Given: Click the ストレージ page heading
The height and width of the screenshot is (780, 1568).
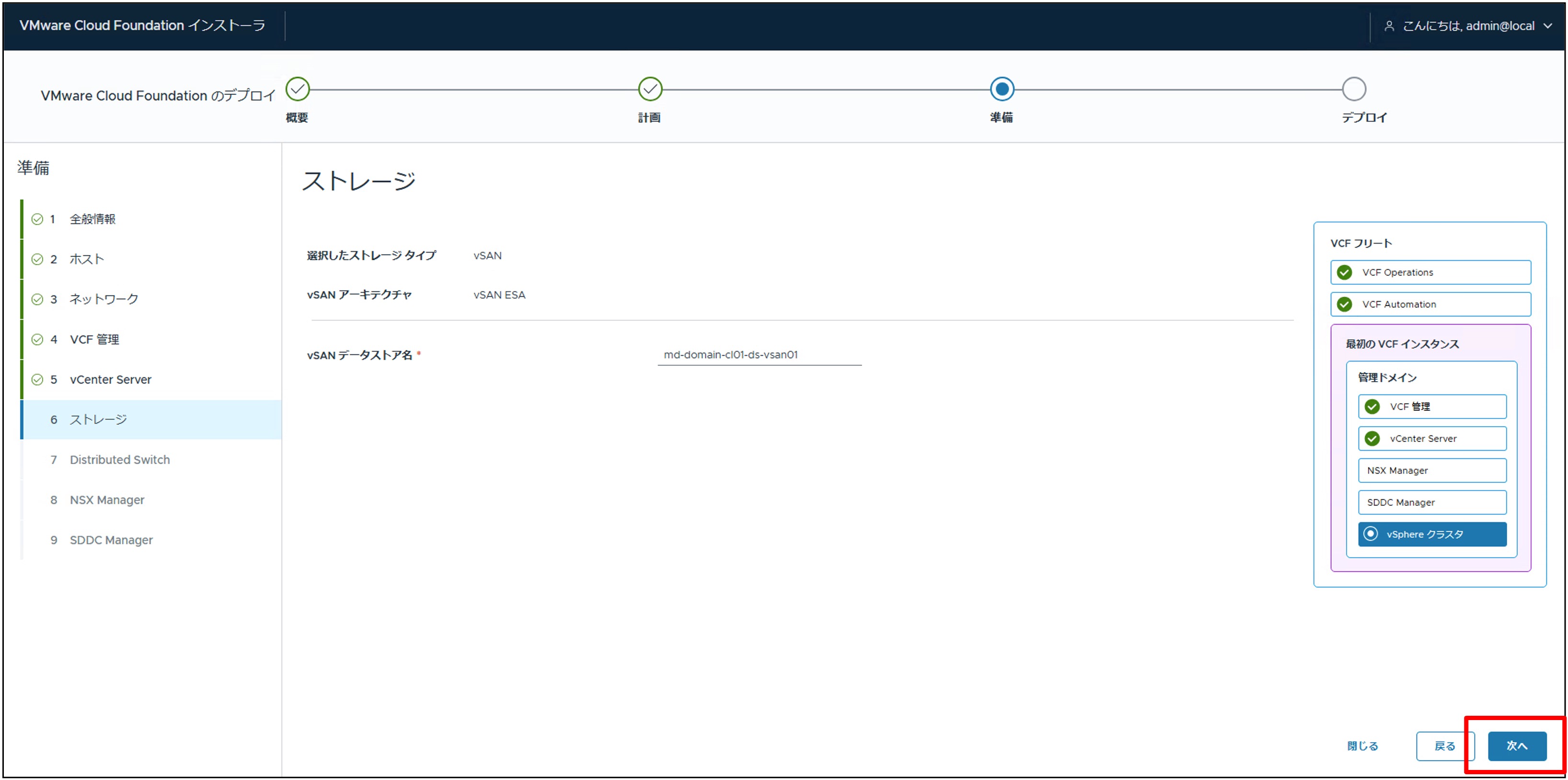Looking at the screenshot, I should click(x=359, y=181).
